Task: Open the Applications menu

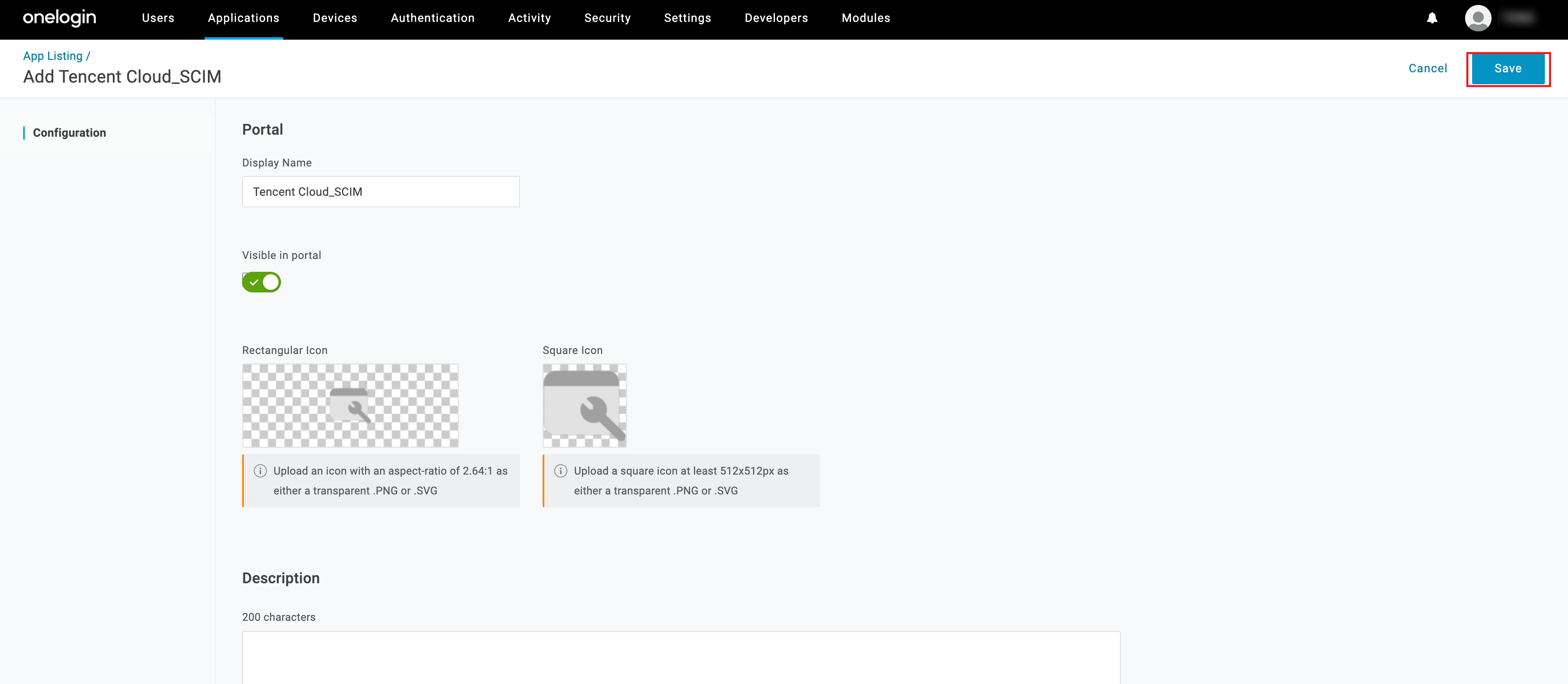Action: pyautogui.click(x=243, y=18)
